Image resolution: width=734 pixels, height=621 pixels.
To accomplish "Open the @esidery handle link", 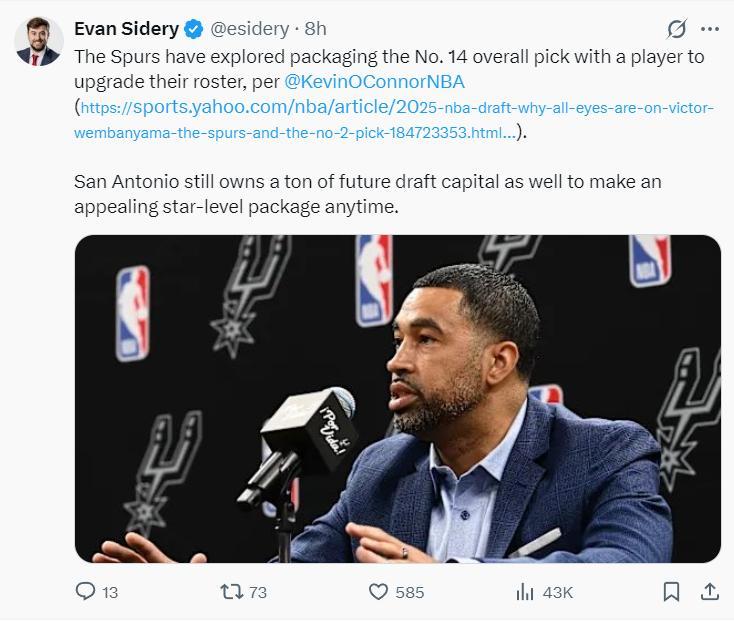I will (249, 28).
